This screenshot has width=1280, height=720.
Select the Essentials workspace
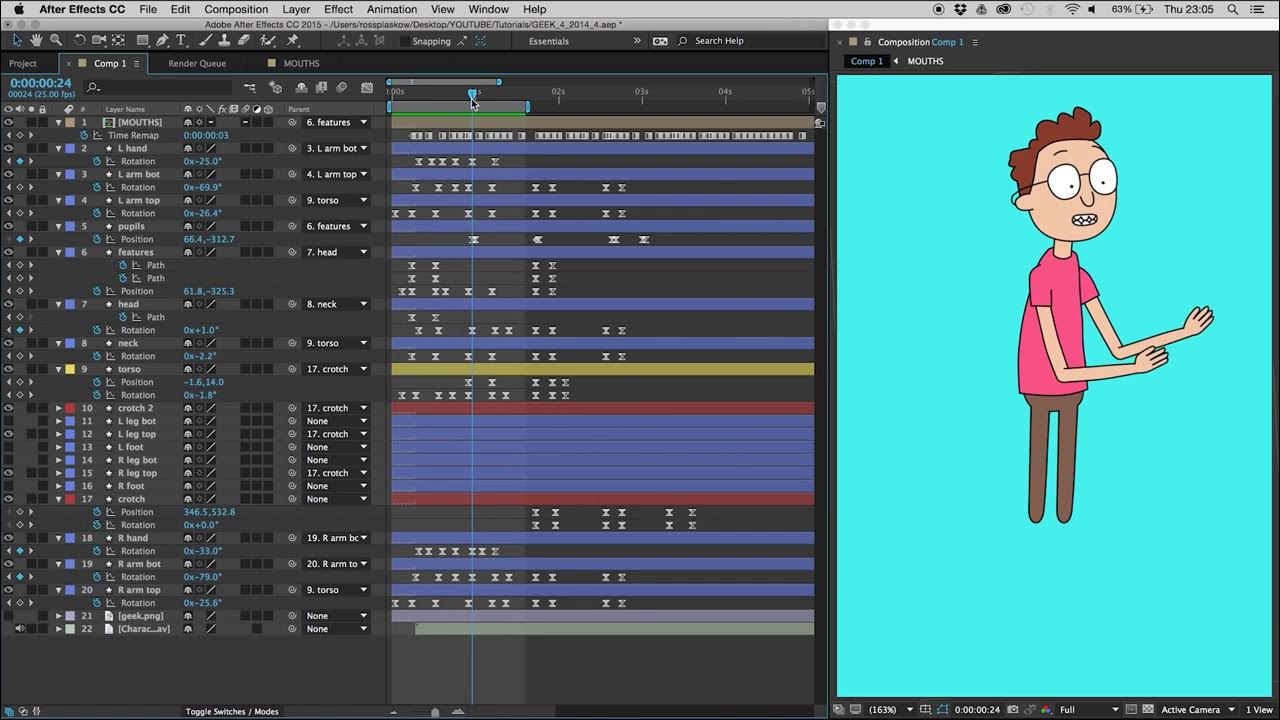pos(549,41)
